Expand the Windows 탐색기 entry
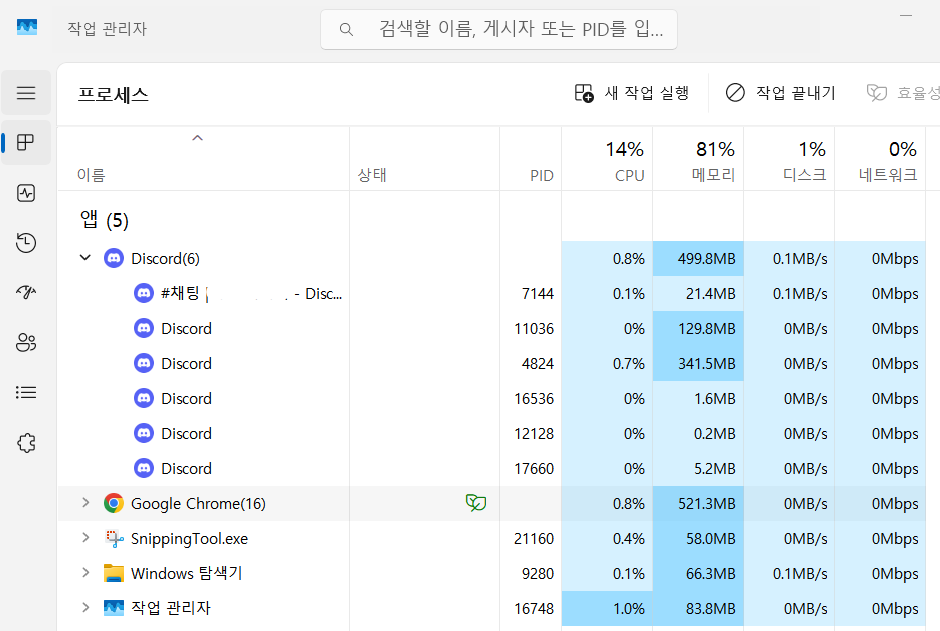Screen dimensions: 940x631 pos(85,573)
